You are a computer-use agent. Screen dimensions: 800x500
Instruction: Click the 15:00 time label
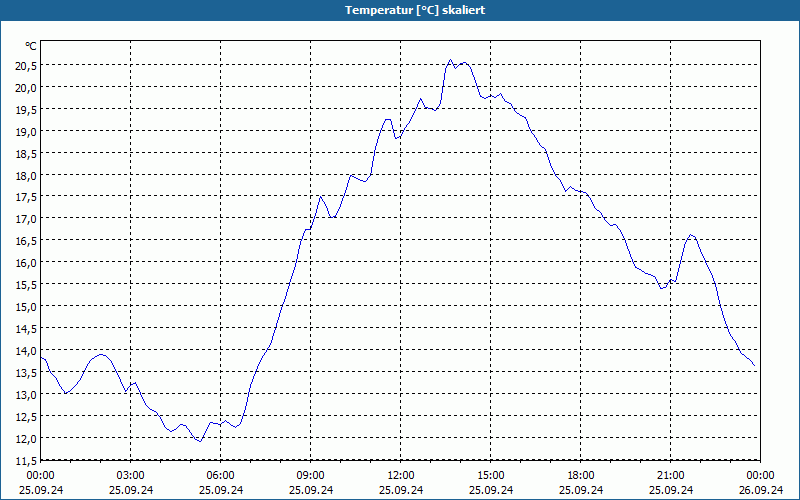[x=491, y=476]
